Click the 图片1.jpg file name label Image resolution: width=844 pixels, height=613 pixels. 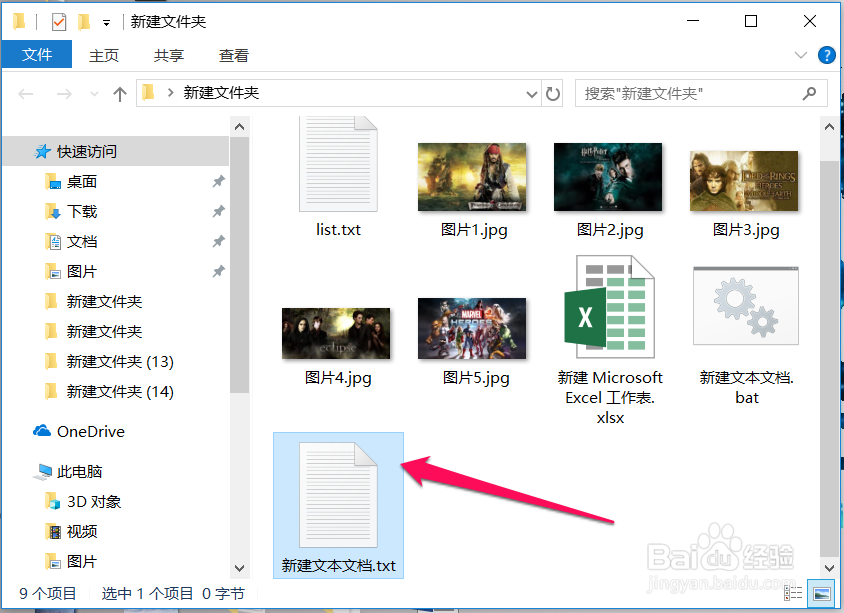pos(474,230)
